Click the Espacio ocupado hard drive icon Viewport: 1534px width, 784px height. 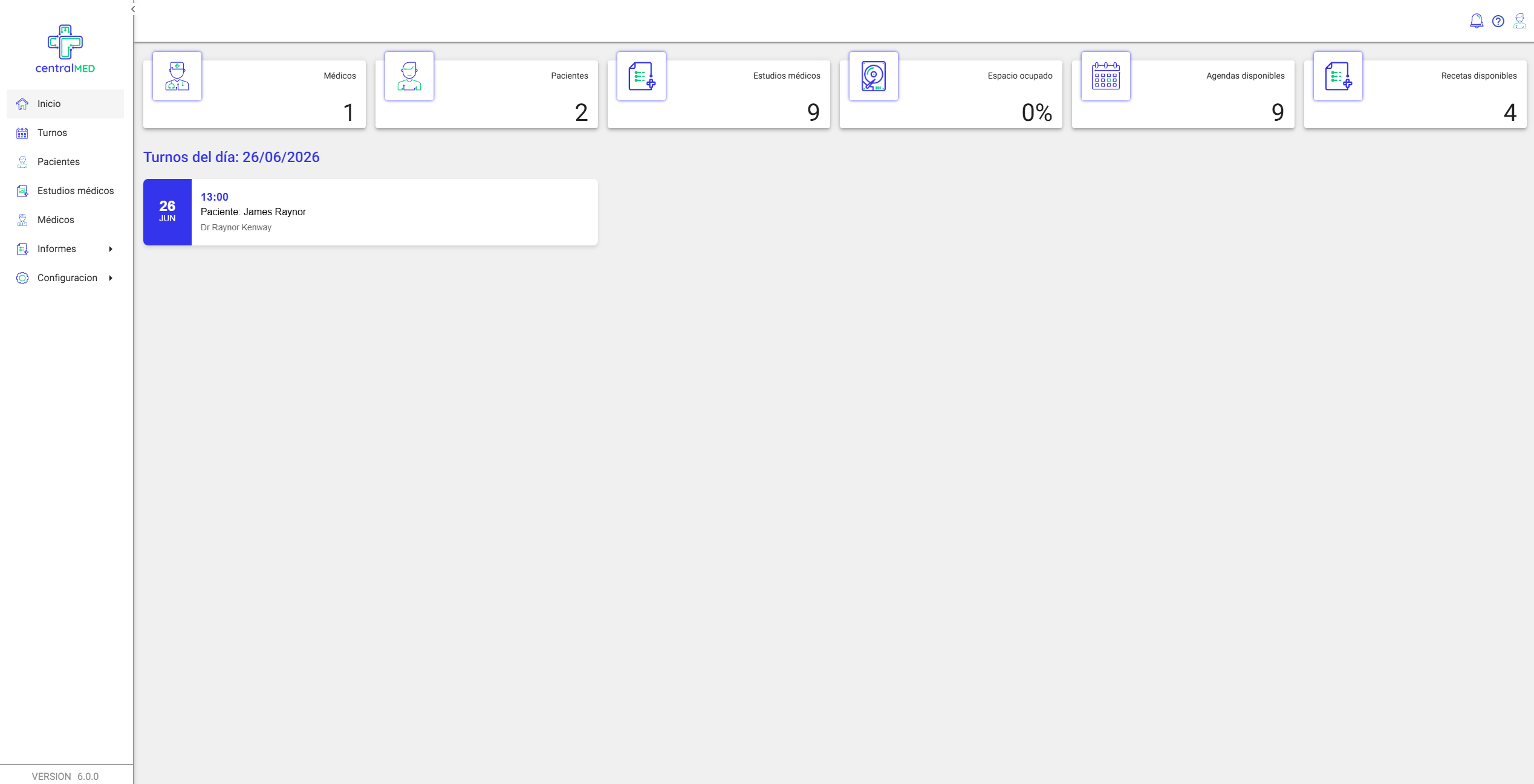[x=874, y=76]
